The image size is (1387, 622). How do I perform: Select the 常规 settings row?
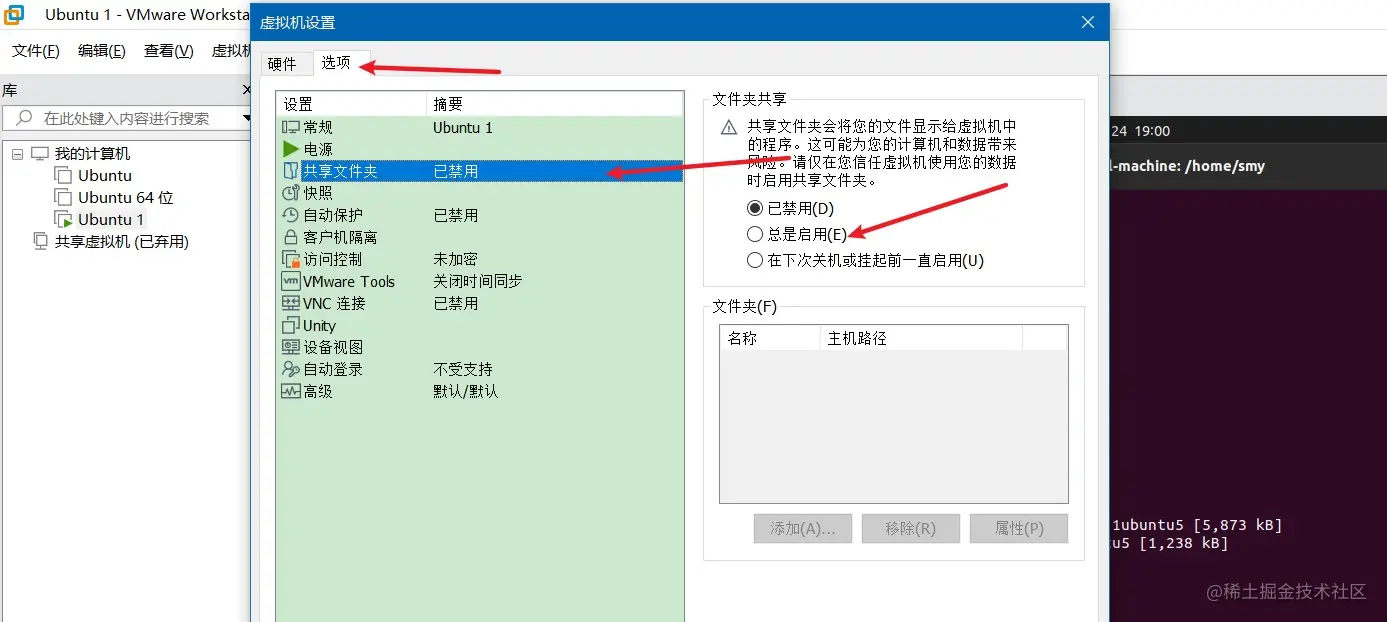(x=480, y=127)
